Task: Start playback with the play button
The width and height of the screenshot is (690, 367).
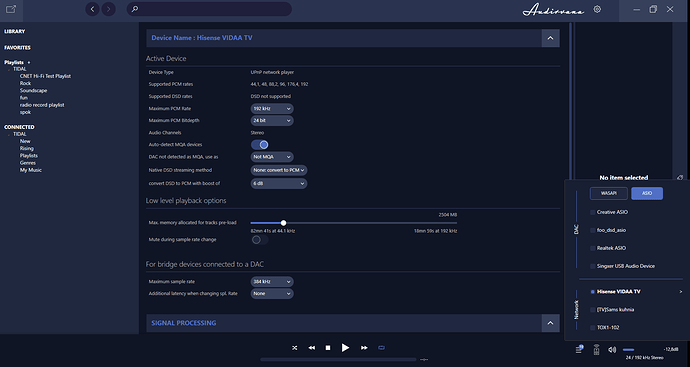Action: click(x=345, y=348)
